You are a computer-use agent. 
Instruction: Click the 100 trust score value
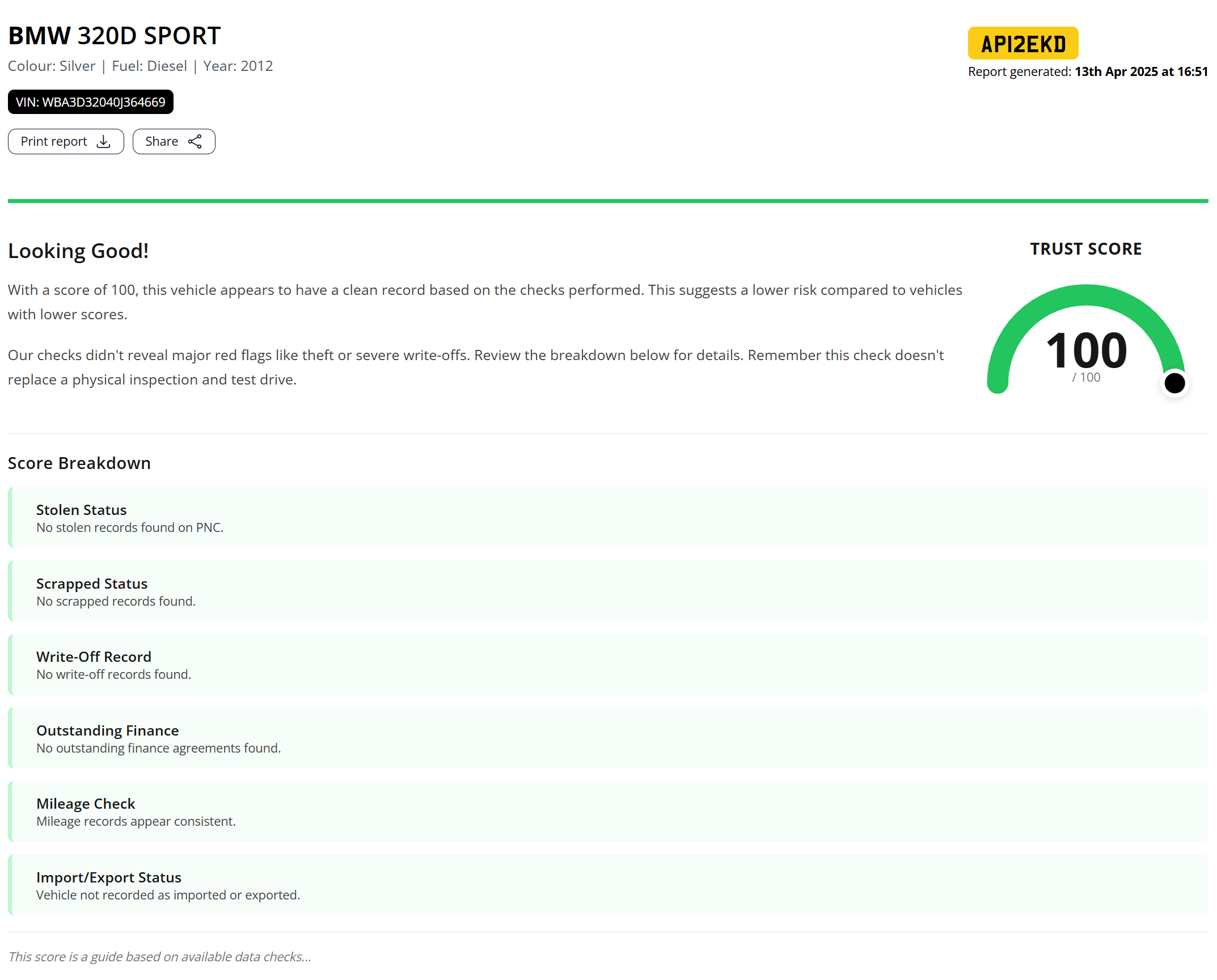click(x=1086, y=350)
